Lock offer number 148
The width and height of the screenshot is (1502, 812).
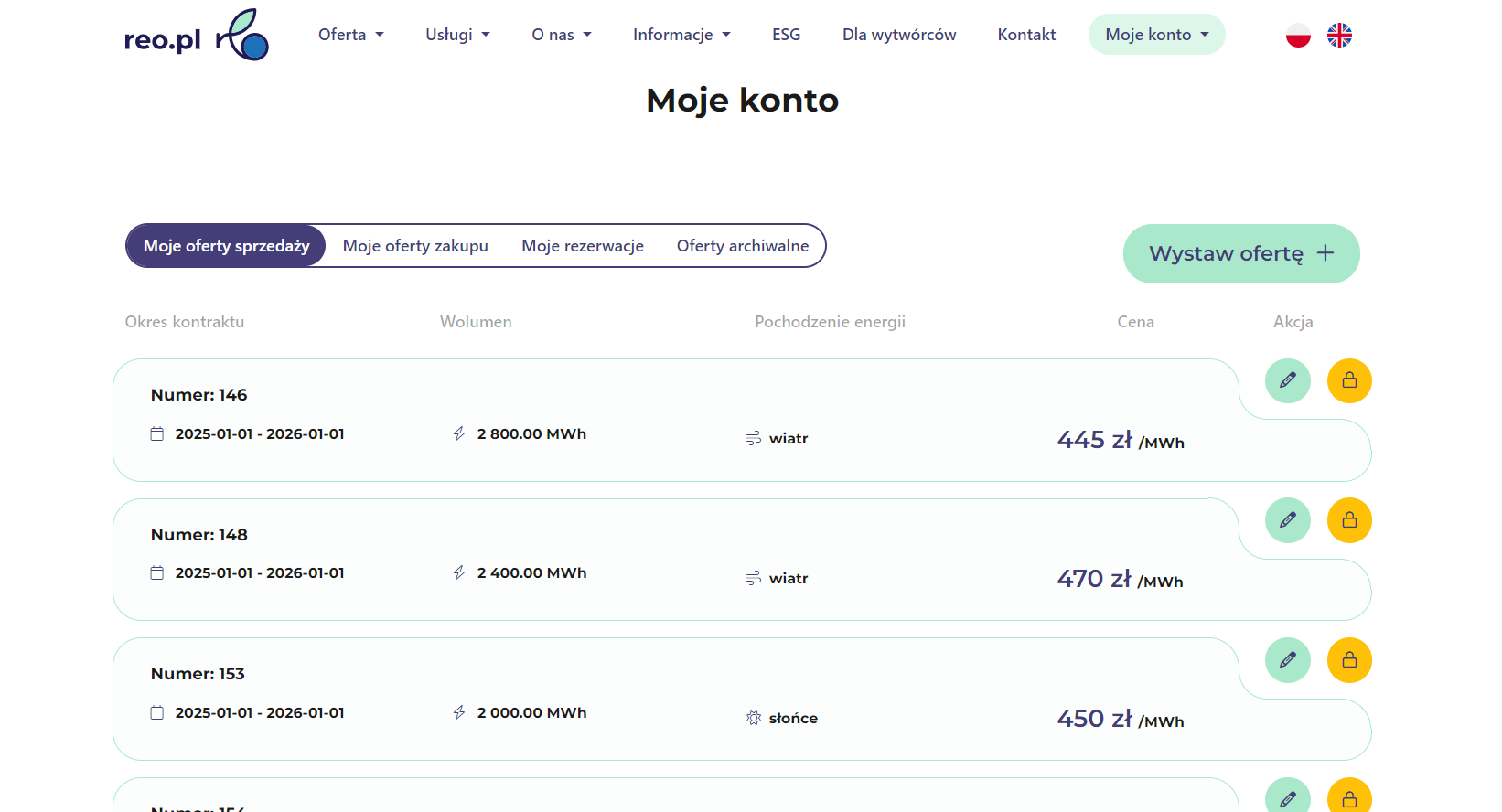click(1349, 520)
